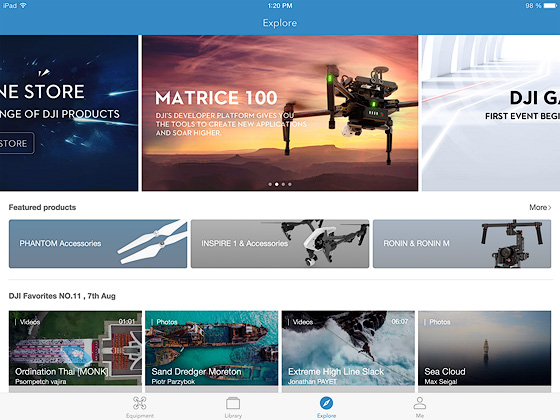Open PHANTOM Accessories product card

(x=98, y=244)
